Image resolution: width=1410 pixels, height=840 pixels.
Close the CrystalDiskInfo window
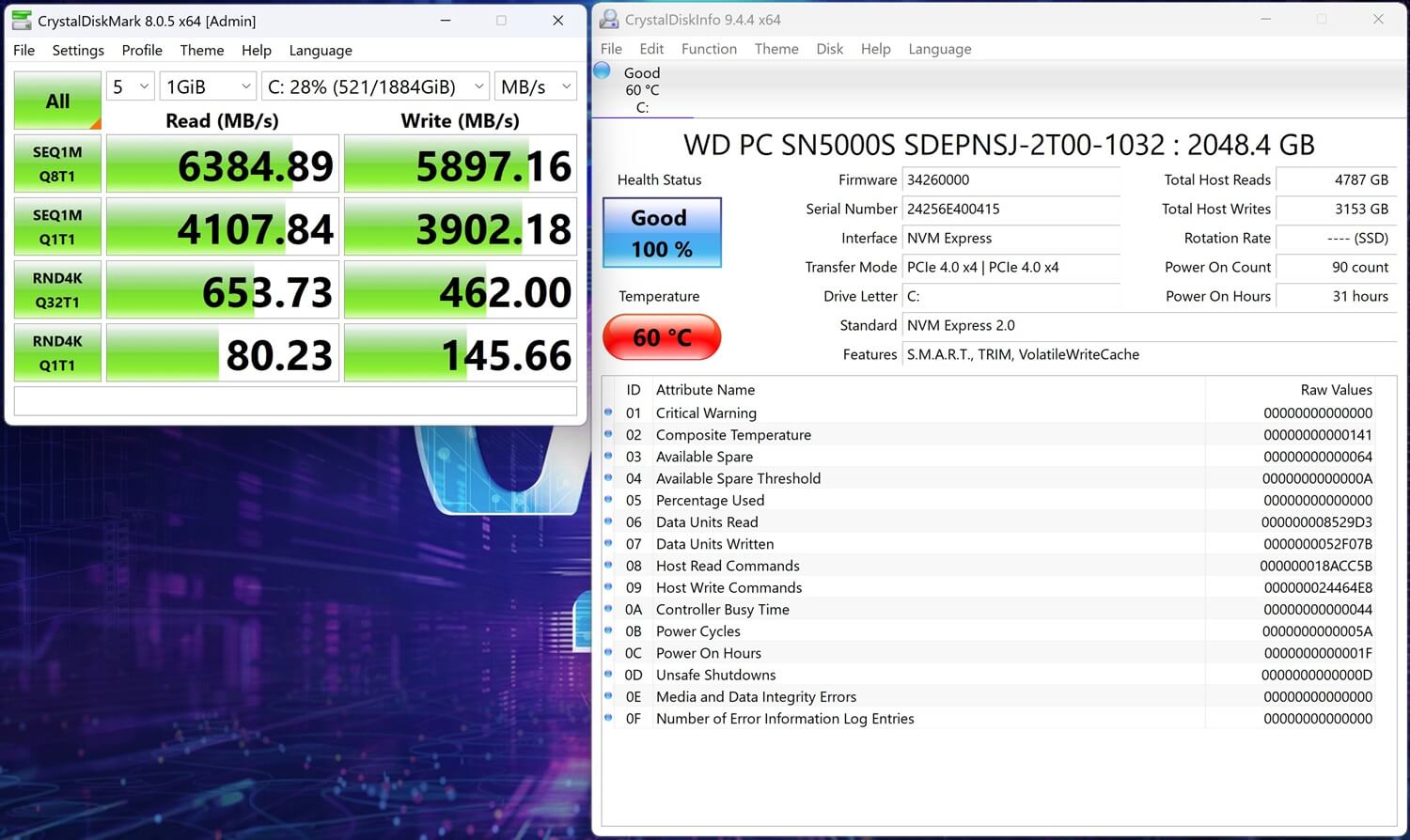click(1378, 19)
